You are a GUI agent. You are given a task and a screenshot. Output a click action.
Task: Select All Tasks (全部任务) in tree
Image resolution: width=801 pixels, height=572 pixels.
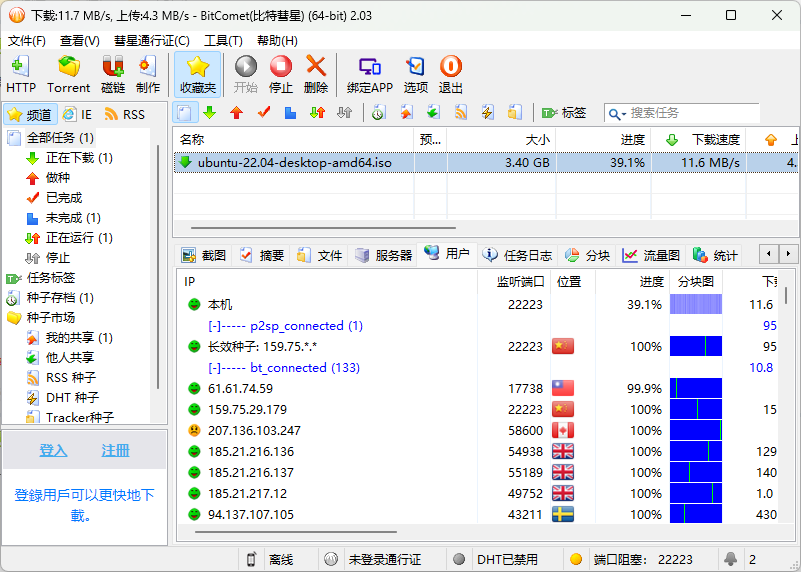coord(60,138)
